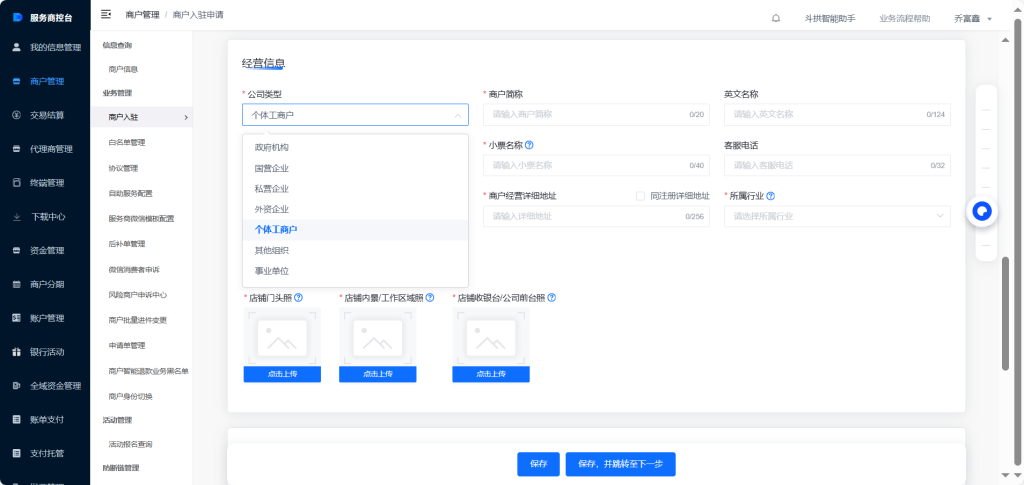The image size is (1024, 485).
Task: Open the 业务流程帮助 link
Action: tap(904, 19)
